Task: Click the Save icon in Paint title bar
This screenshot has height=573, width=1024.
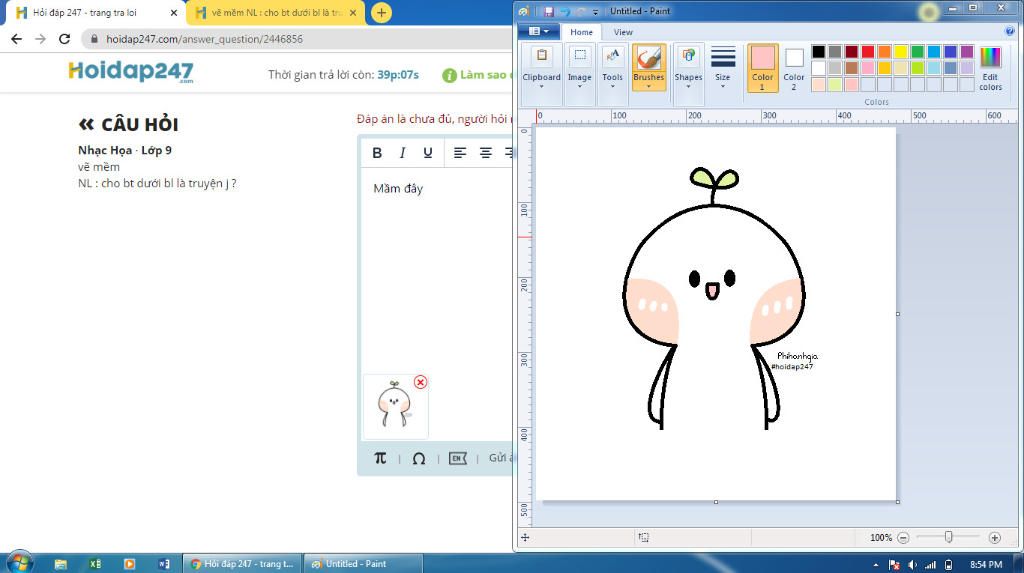Action: tap(549, 12)
